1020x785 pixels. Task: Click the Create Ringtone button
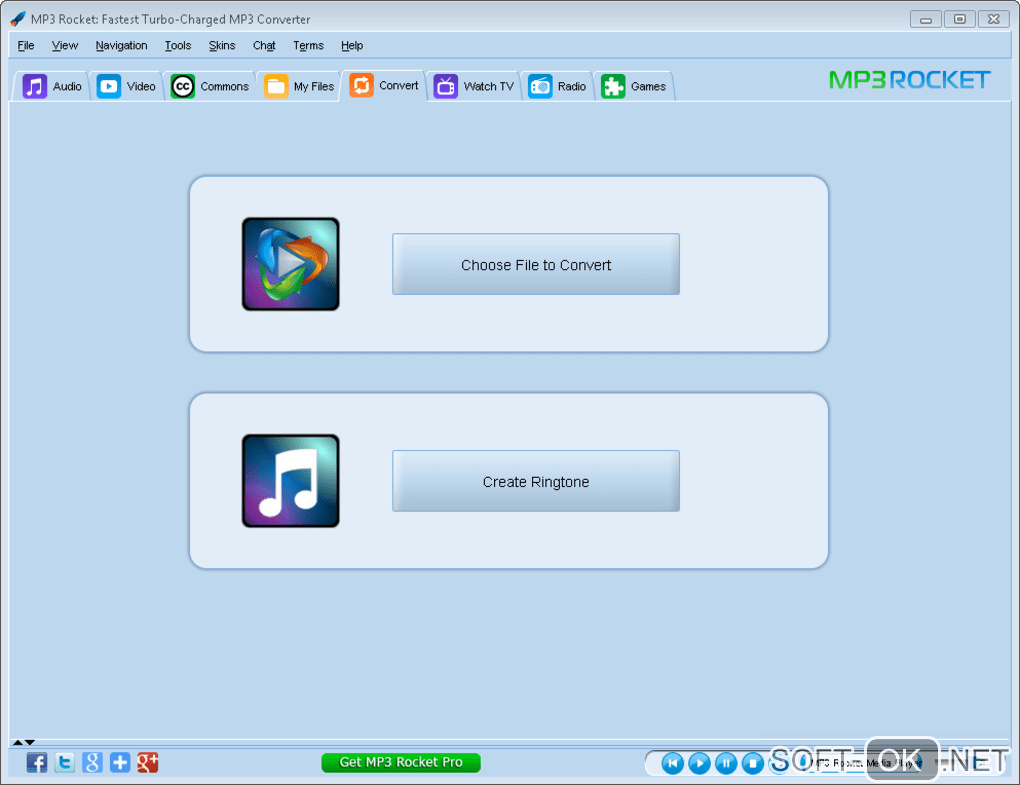pos(536,481)
